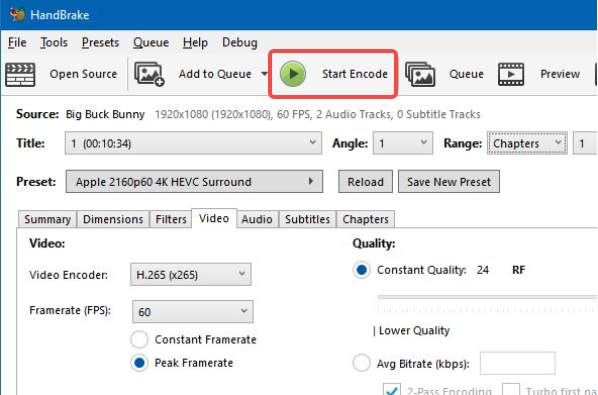Click the Constant Quality value 24
This screenshot has height=395, width=598.
[x=482, y=270]
